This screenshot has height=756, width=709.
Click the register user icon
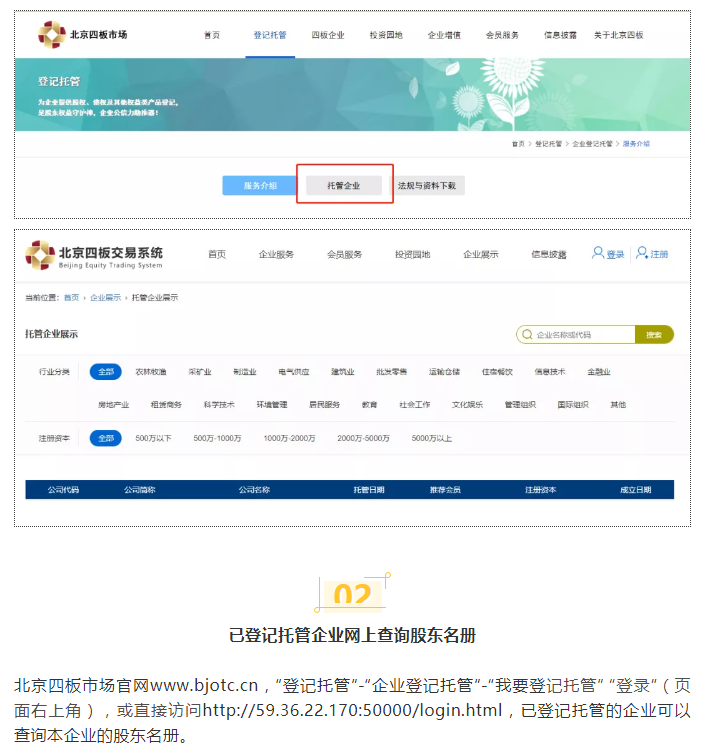642,253
